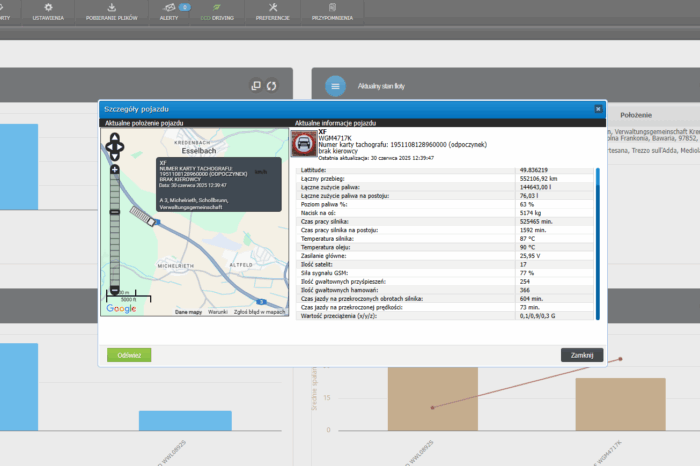The height and width of the screenshot is (466, 700).
Task: Click the map pan navigation control
Action: tap(115, 149)
